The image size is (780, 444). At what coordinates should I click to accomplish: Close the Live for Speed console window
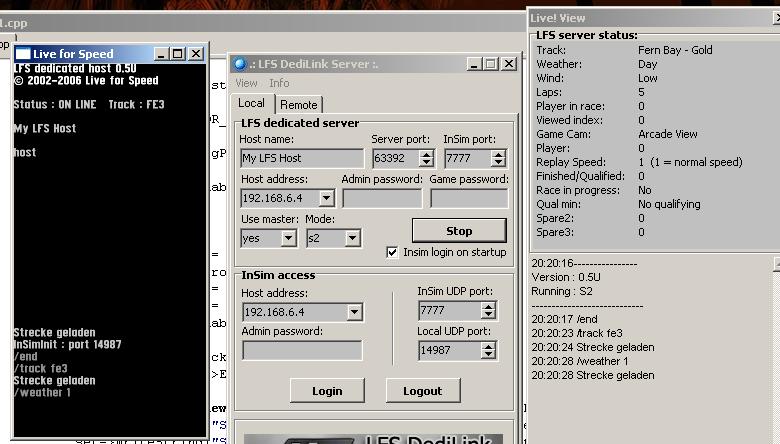(196, 53)
